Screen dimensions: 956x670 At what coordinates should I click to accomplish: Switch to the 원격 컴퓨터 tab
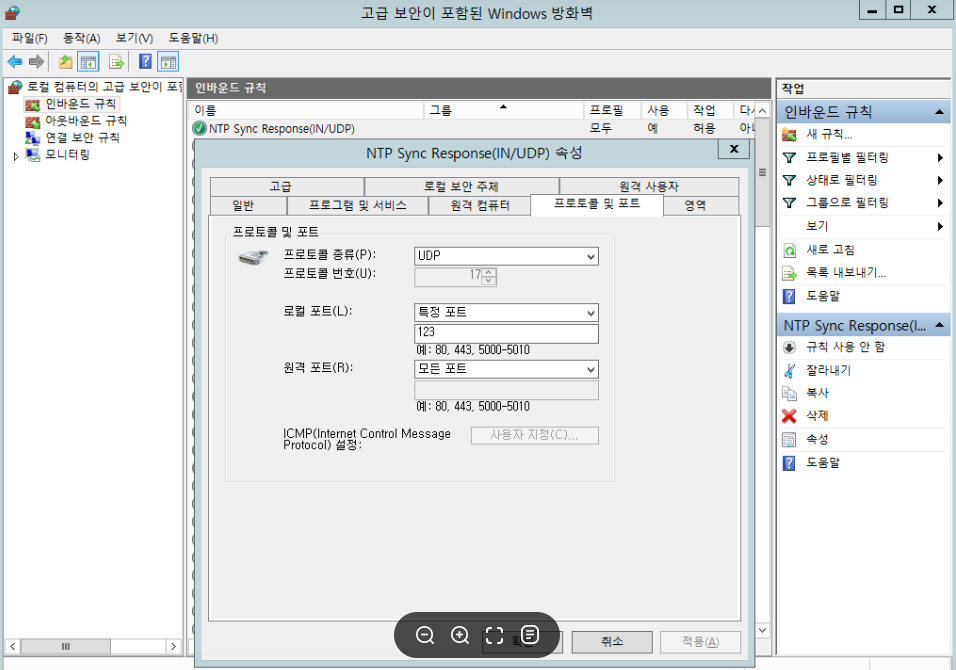[x=480, y=205]
